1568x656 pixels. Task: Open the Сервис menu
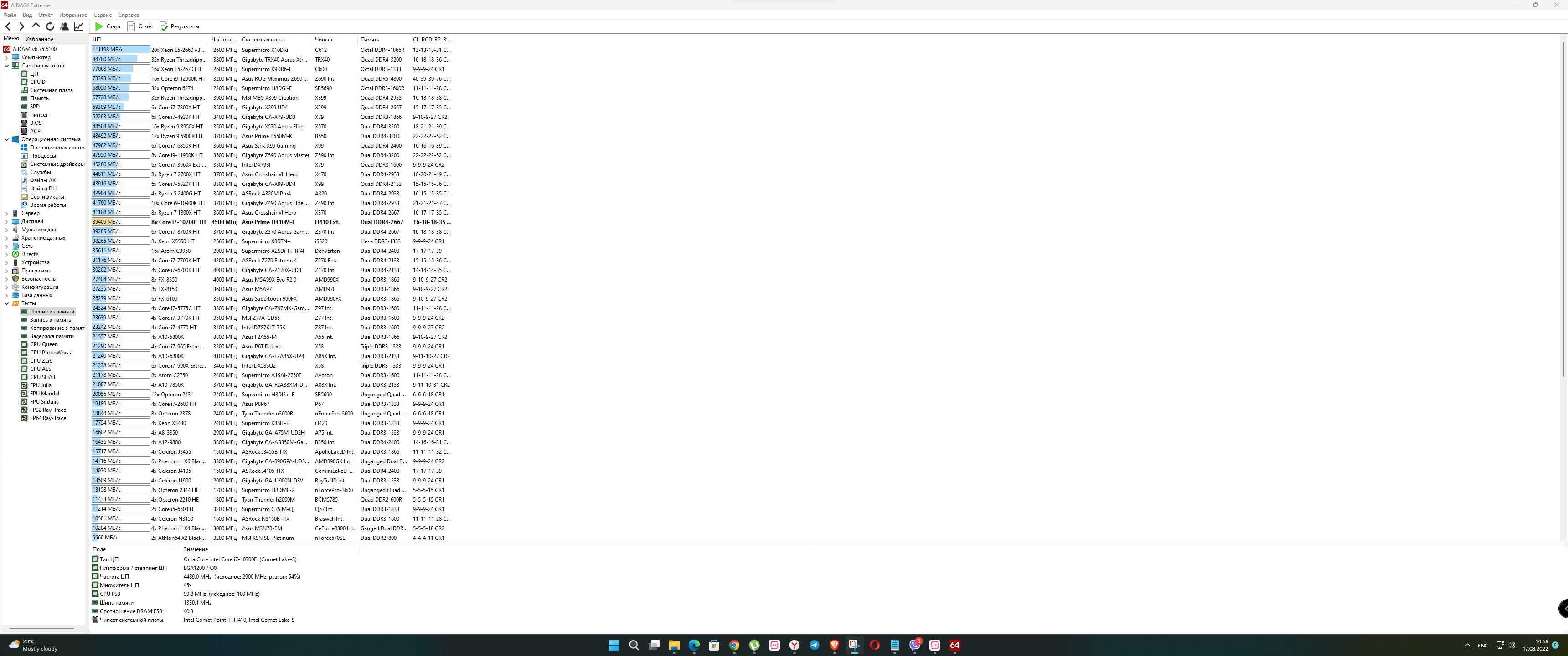(102, 15)
